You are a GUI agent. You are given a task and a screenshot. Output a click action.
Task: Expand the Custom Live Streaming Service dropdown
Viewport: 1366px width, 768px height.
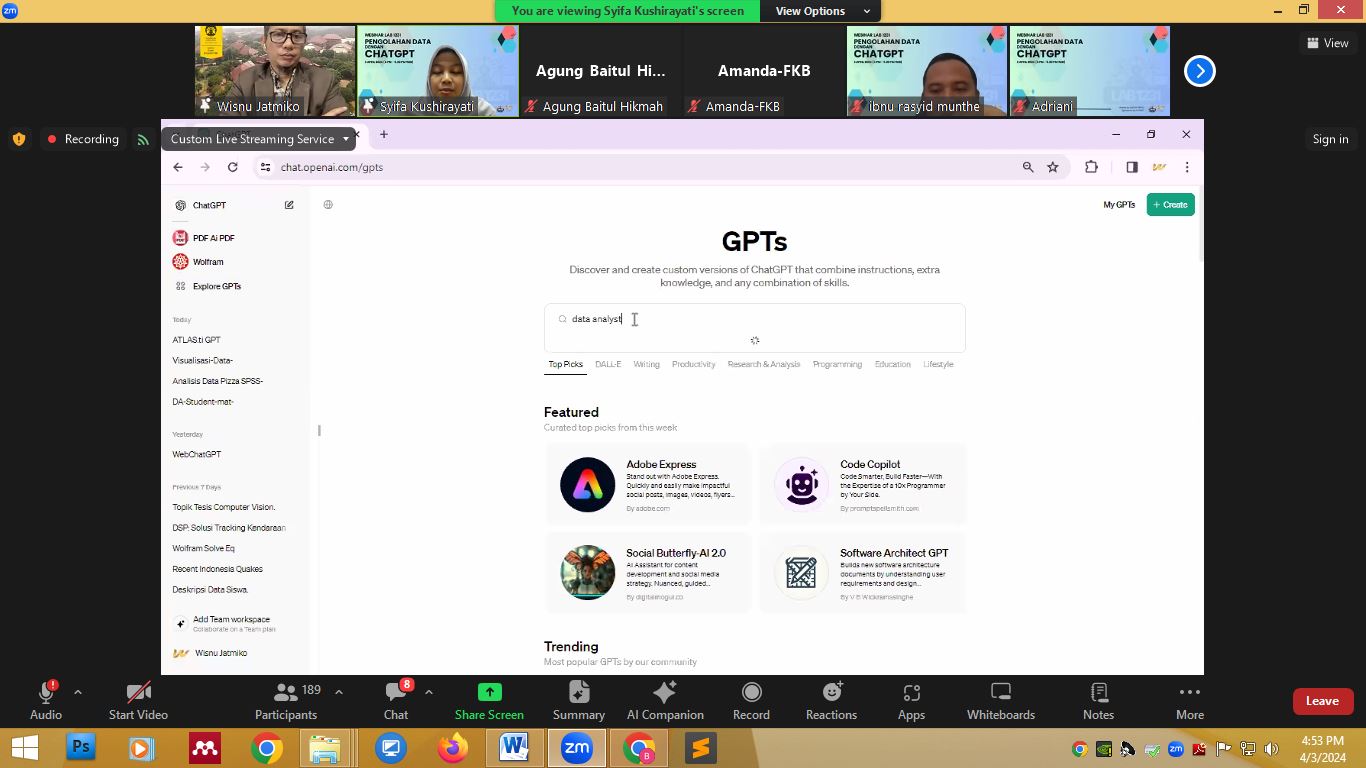coord(260,139)
